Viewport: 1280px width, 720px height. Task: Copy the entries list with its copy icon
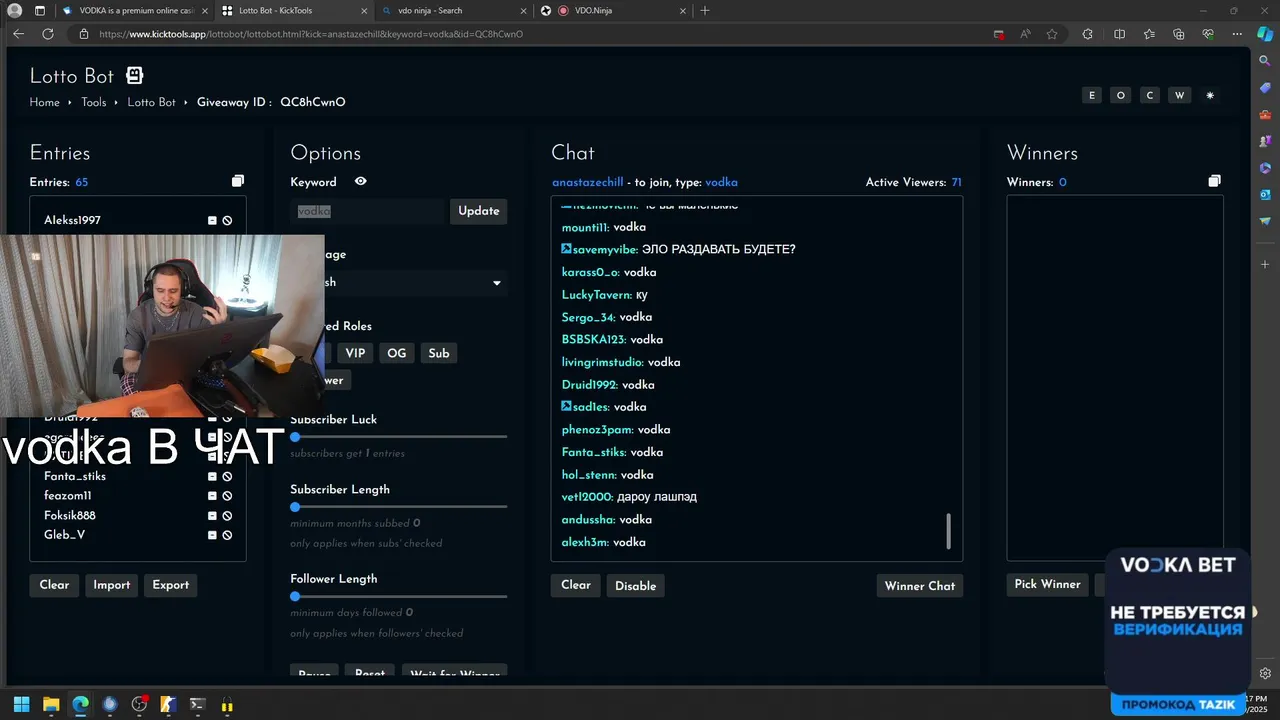tap(237, 181)
